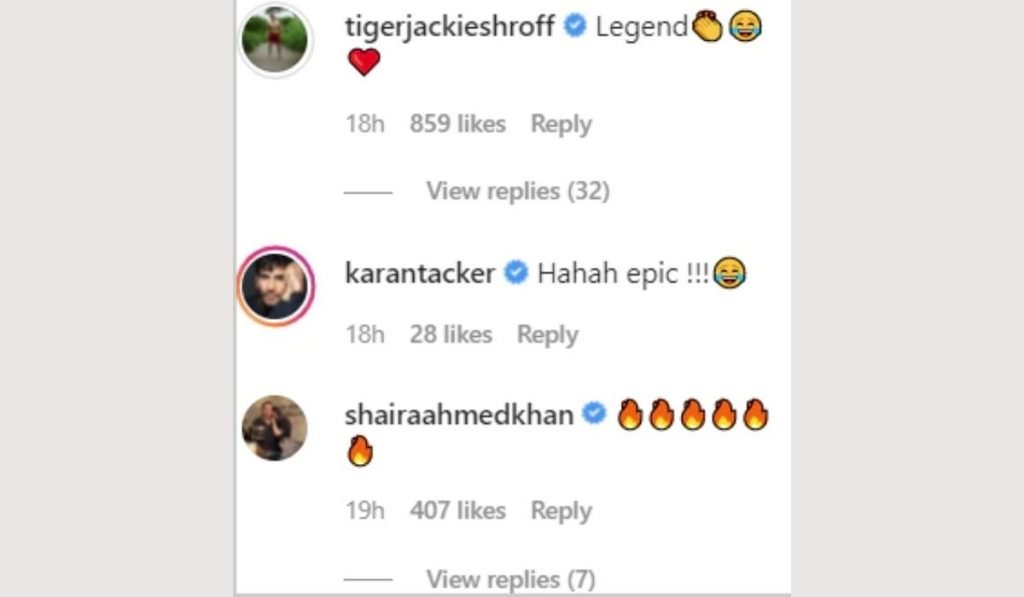Click karantacker's blue verified badge

coord(516,273)
